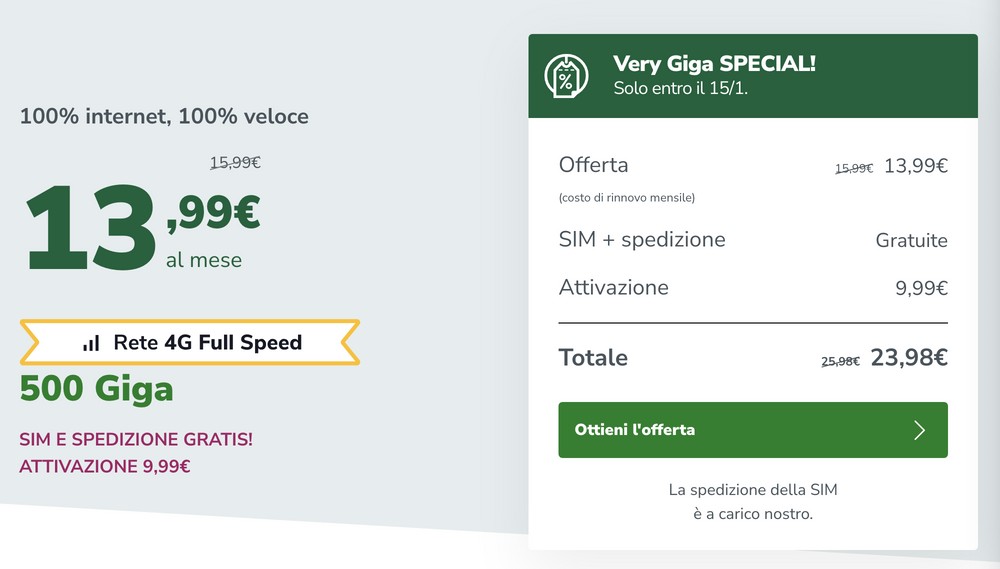The width and height of the screenshot is (1000, 569).
Task: Click the Solo entro il 15/1 text
Action: (680, 88)
